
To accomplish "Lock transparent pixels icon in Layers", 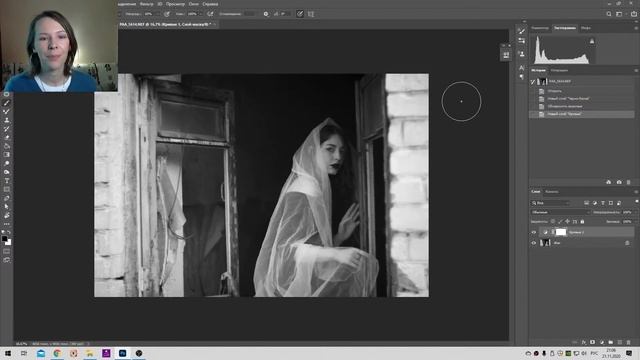I will pyautogui.click(x=553, y=222).
